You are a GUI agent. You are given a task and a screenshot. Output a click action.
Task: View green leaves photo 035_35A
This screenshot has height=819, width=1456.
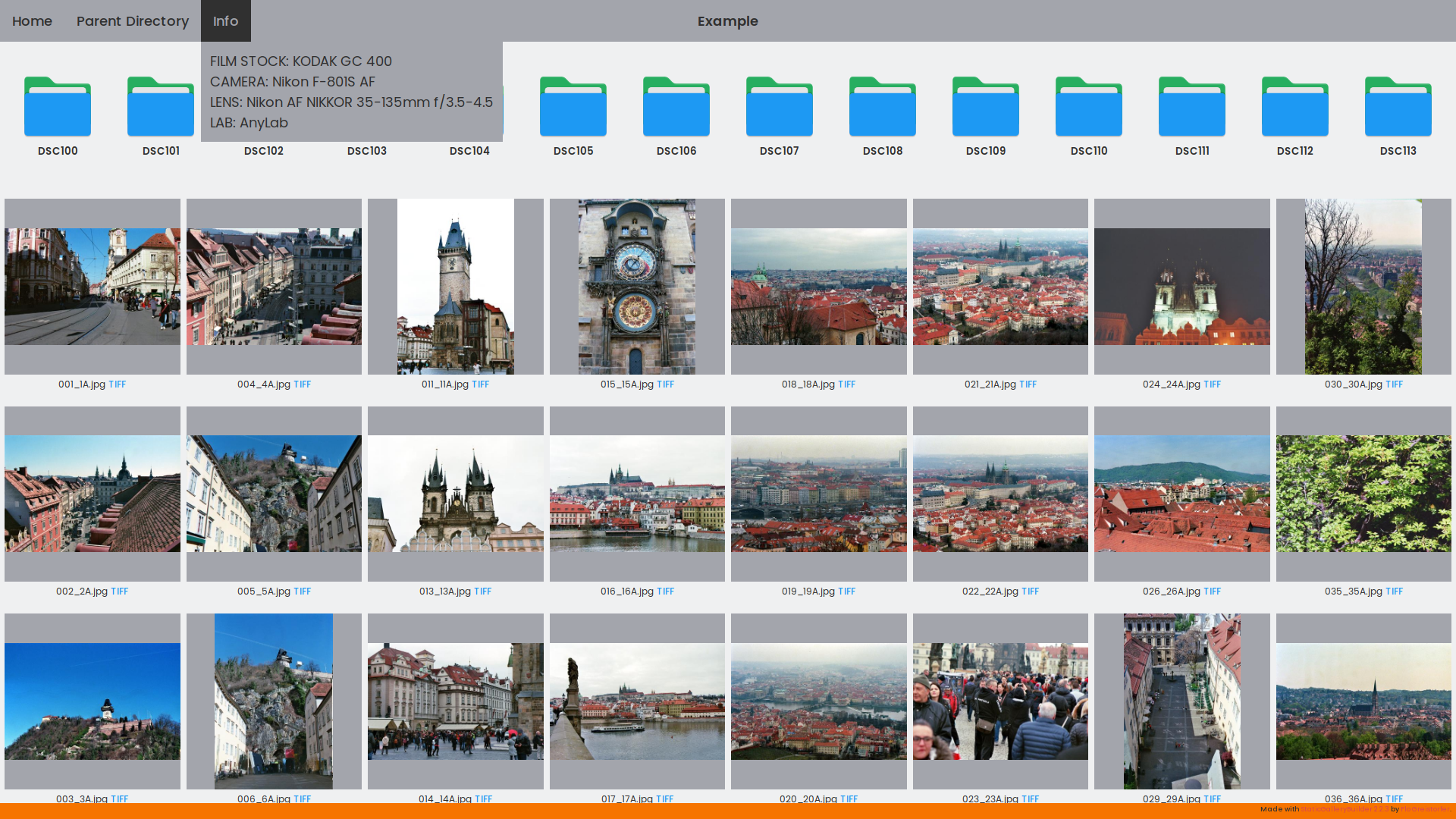point(1363,494)
